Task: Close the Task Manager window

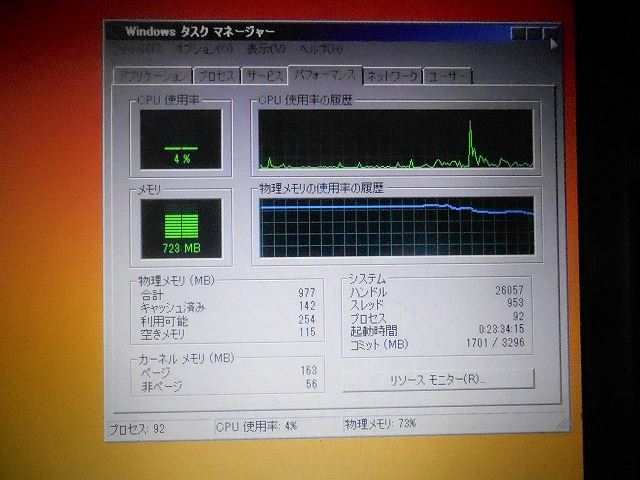Action: point(549,33)
